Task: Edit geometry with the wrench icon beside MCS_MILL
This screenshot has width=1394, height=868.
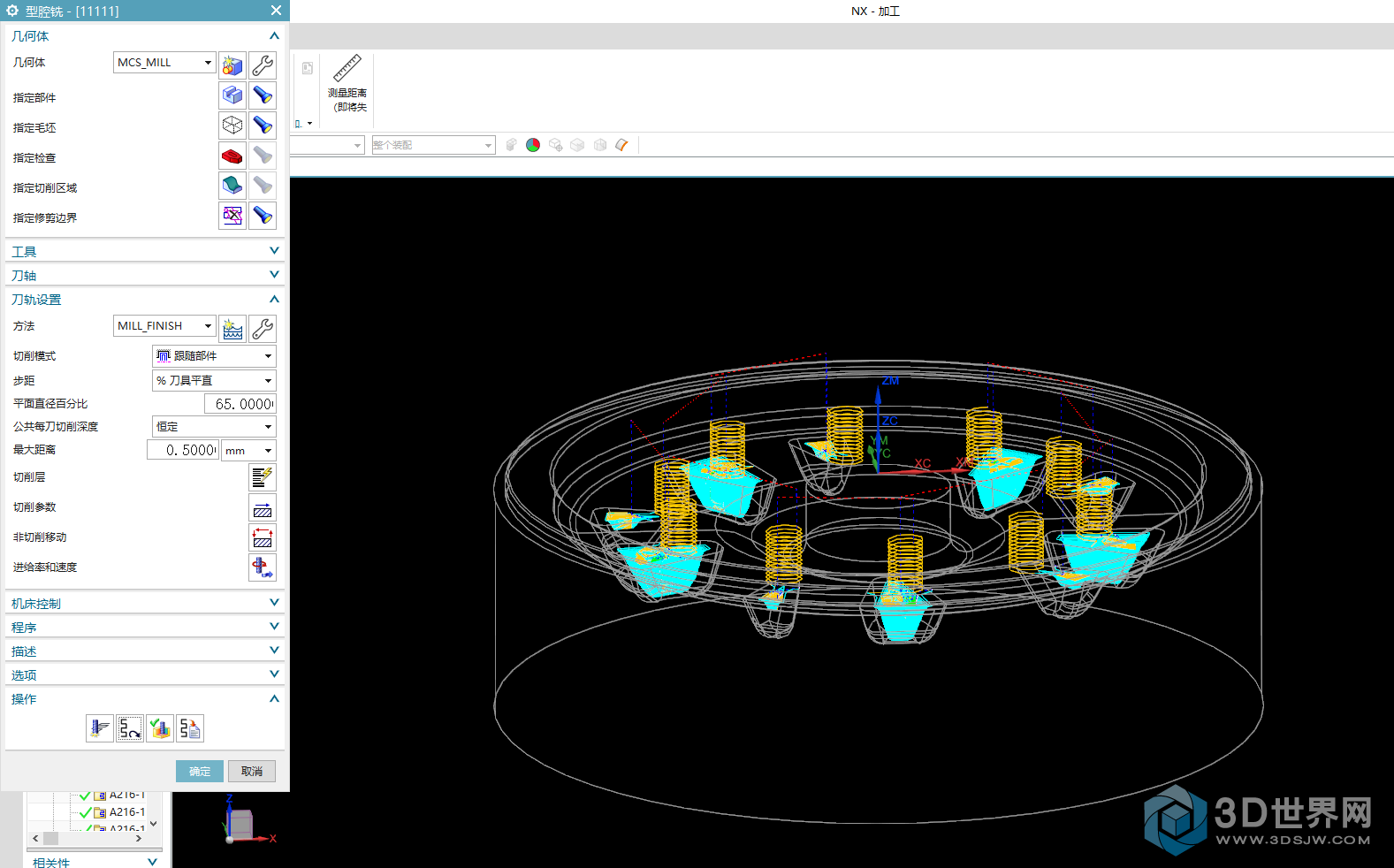Action: click(x=263, y=65)
